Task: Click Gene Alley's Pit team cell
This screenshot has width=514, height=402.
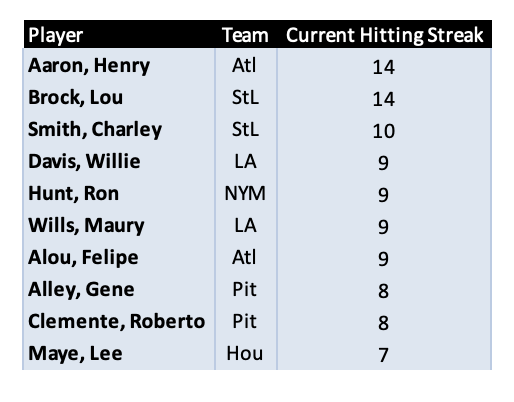Action: [x=246, y=289]
